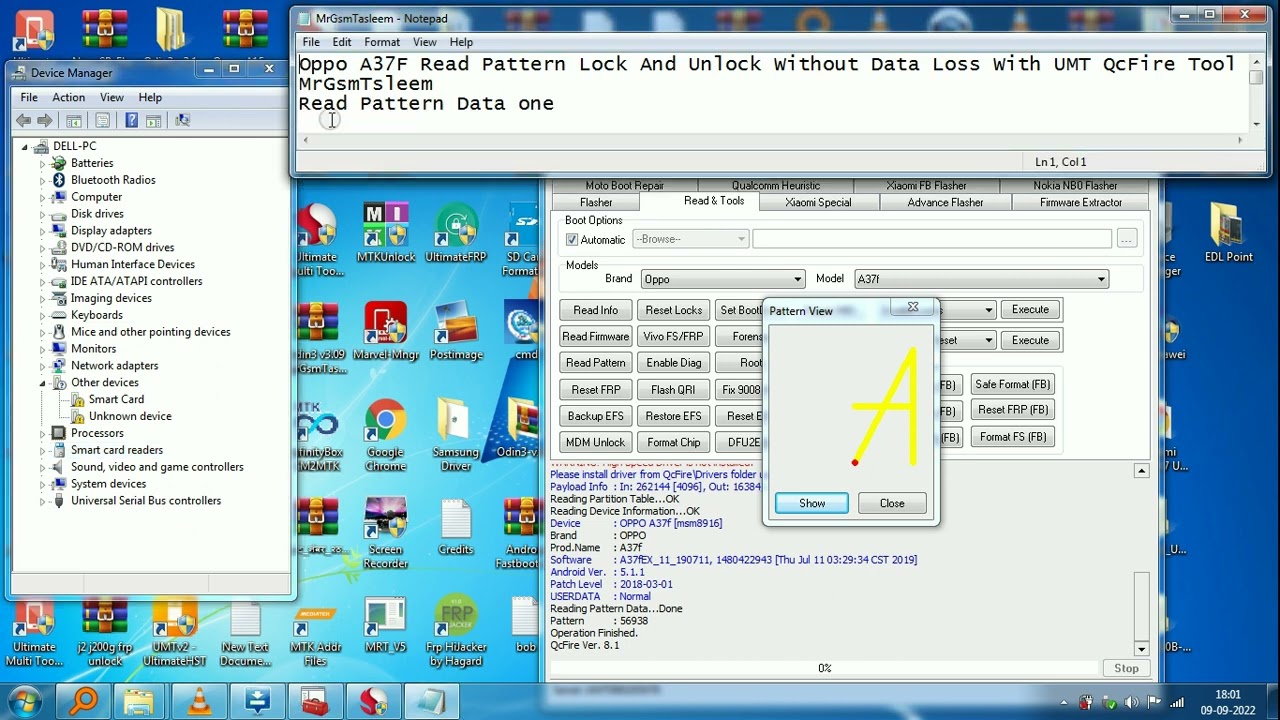1280x720 pixels.
Task: Click the Read Pattern button
Action: coord(596,363)
